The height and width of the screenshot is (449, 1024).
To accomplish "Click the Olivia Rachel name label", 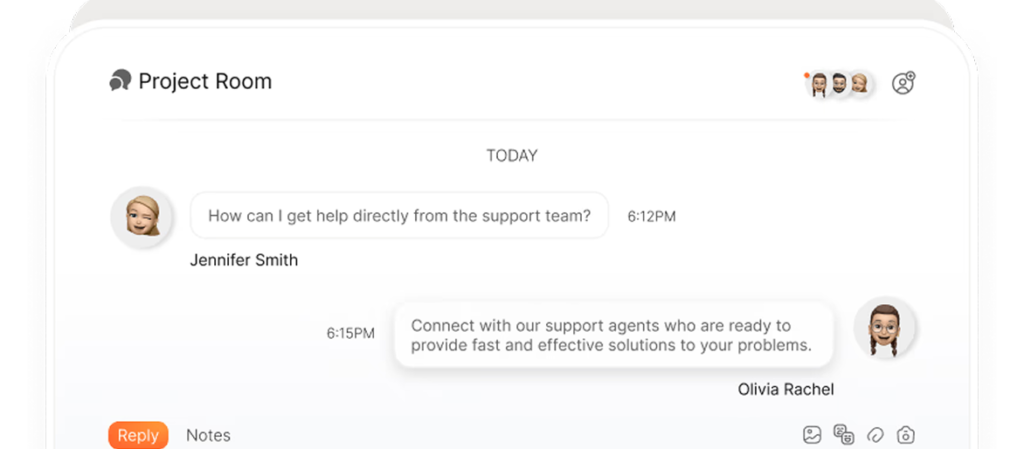I will tap(785, 389).
